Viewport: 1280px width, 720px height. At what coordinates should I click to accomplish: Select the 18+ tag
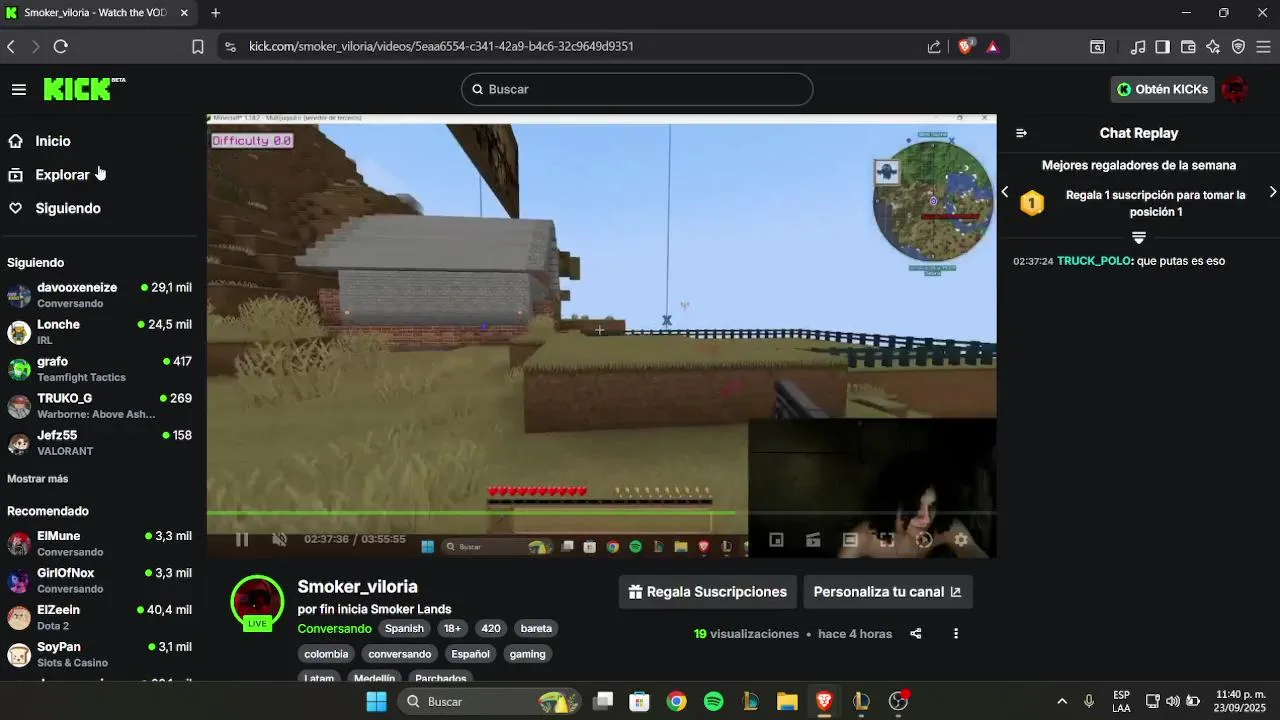click(452, 629)
